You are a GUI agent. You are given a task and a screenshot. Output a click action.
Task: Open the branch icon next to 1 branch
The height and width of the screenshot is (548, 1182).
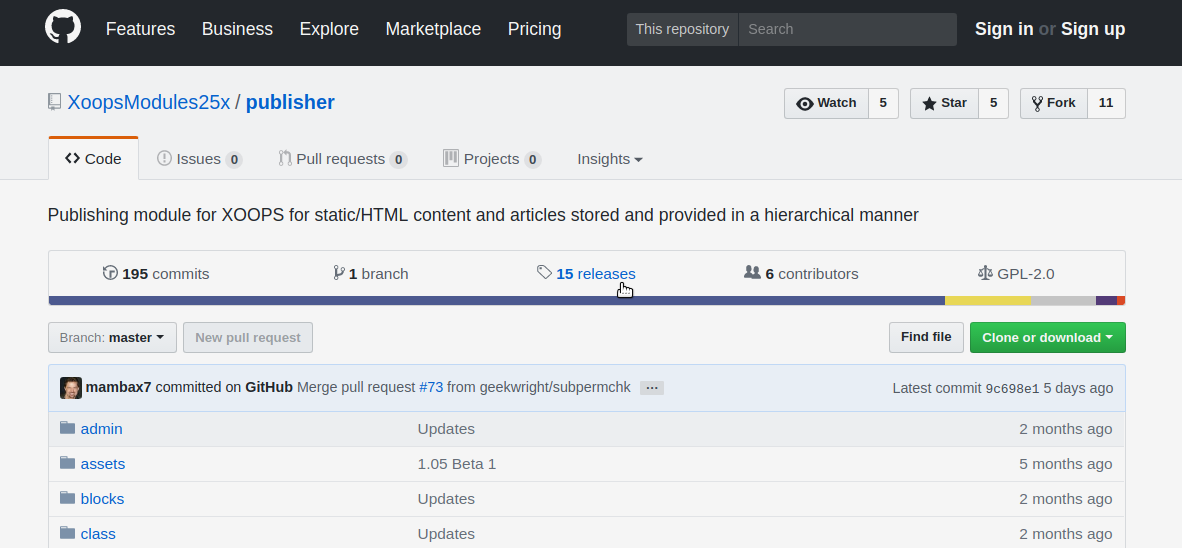[338, 273]
